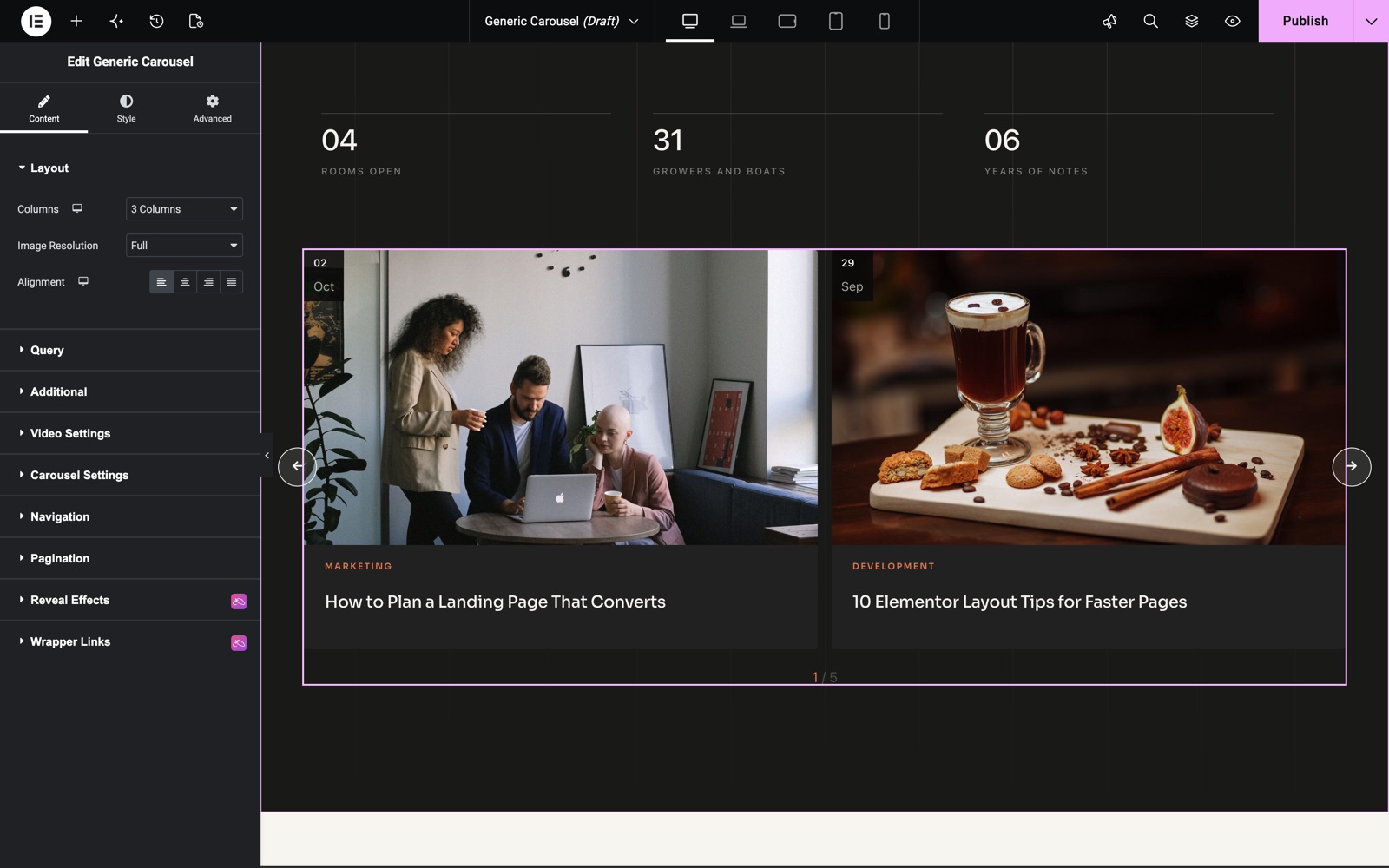Preview changes with eye icon
The image size is (1389, 868).
point(1232,21)
